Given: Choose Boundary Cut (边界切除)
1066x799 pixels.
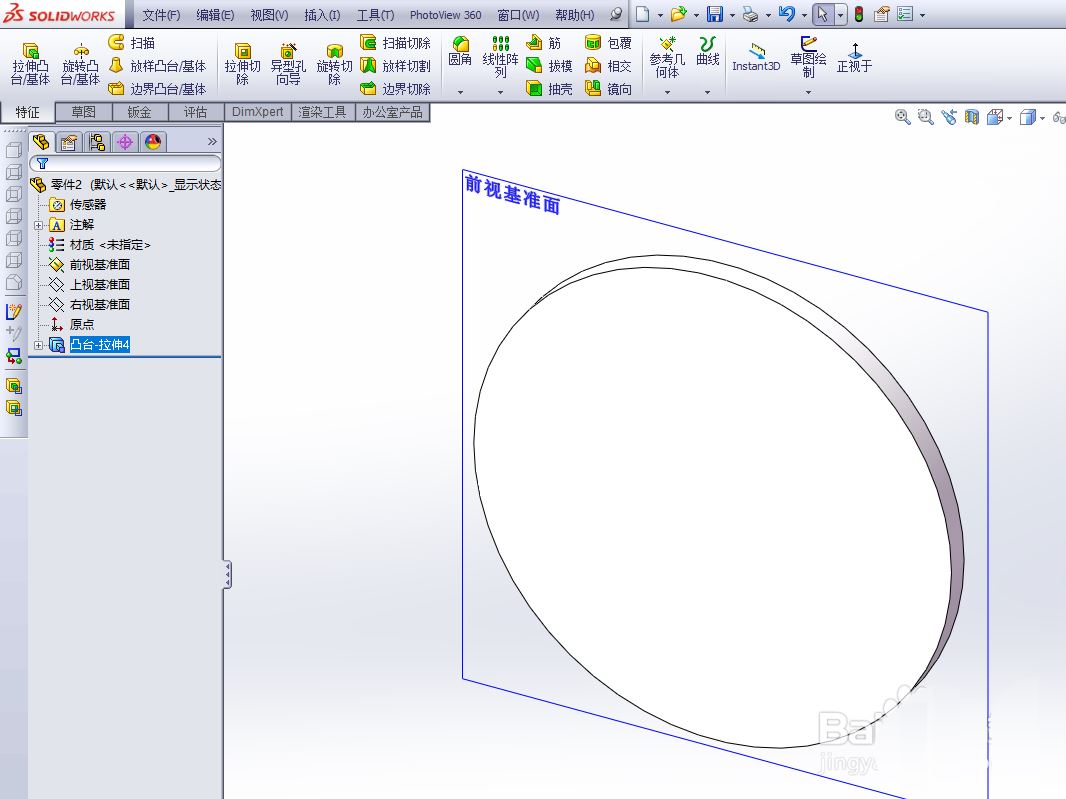Looking at the screenshot, I should tap(395, 88).
